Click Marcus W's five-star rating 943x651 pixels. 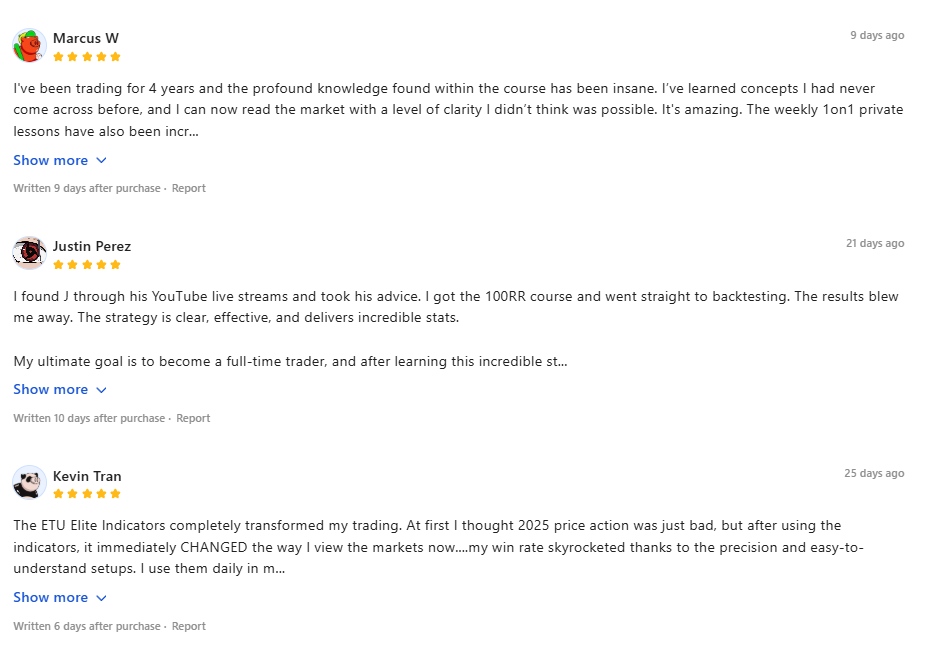click(87, 57)
